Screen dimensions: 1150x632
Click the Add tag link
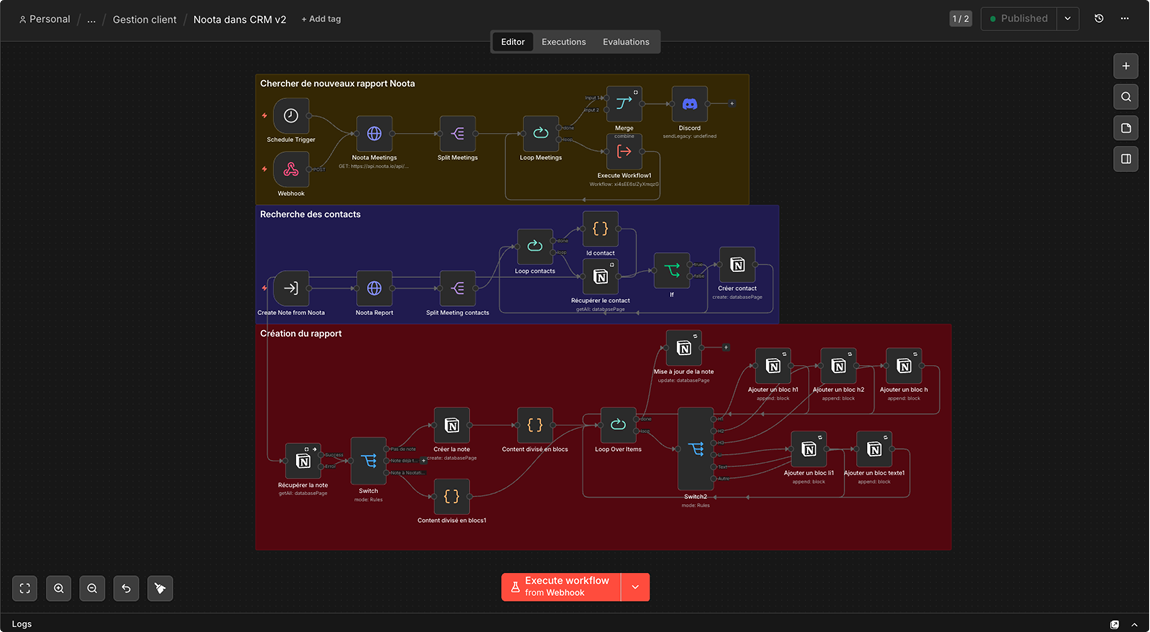click(321, 19)
